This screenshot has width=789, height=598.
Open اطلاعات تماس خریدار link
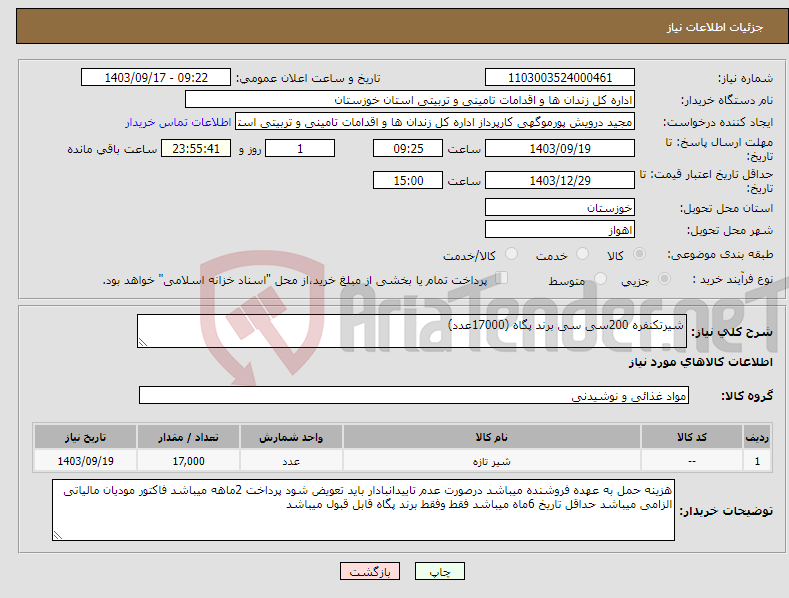pyautogui.click(x=178, y=122)
